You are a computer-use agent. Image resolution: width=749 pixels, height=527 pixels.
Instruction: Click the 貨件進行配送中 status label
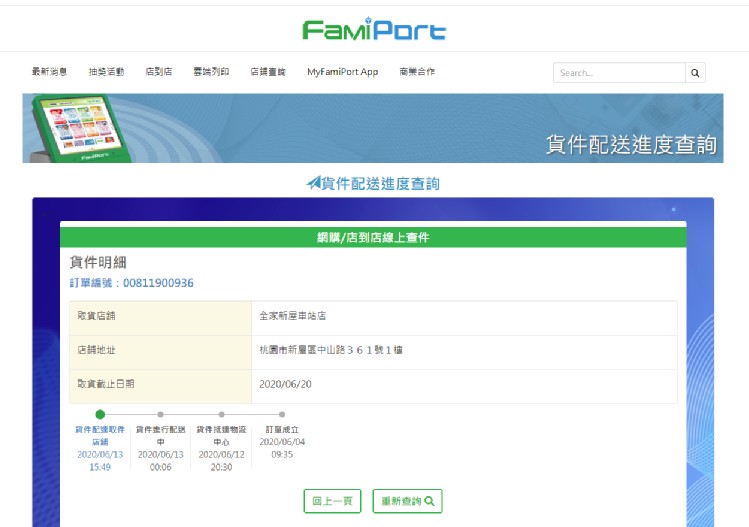pos(160,435)
